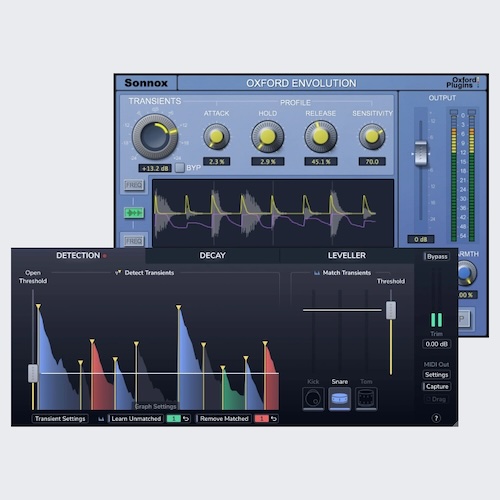This screenshot has width=500, height=500.
Task: Click the Match Transients Threshold slider handle
Action: pyautogui.click(x=391, y=310)
